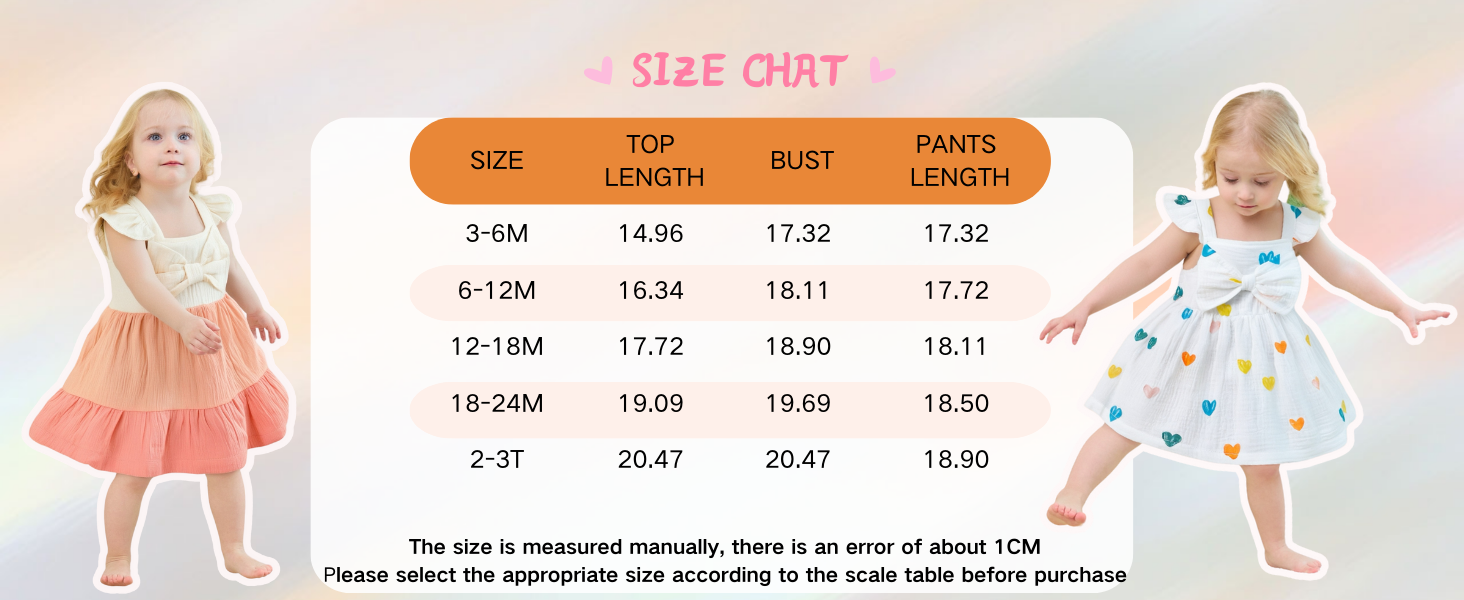1464x600 pixels.
Task: Select the 18-24M size row label
Action: click(x=497, y=404)
